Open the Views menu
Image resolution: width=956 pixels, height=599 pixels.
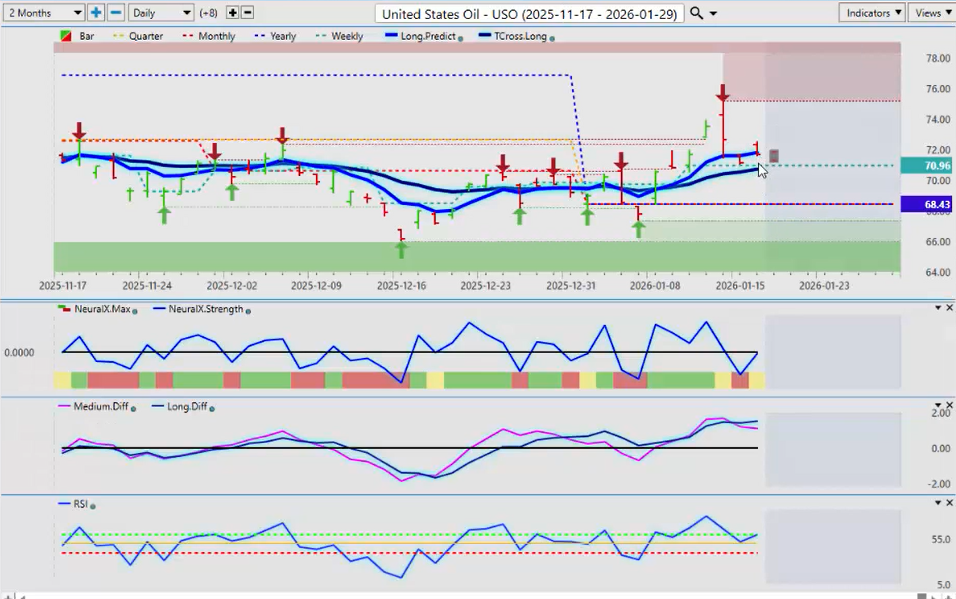[931, 13]
